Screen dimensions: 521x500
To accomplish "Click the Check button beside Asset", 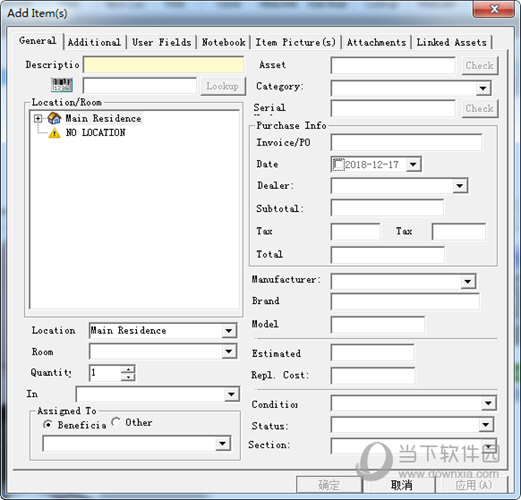I will (x=480, y=65).
